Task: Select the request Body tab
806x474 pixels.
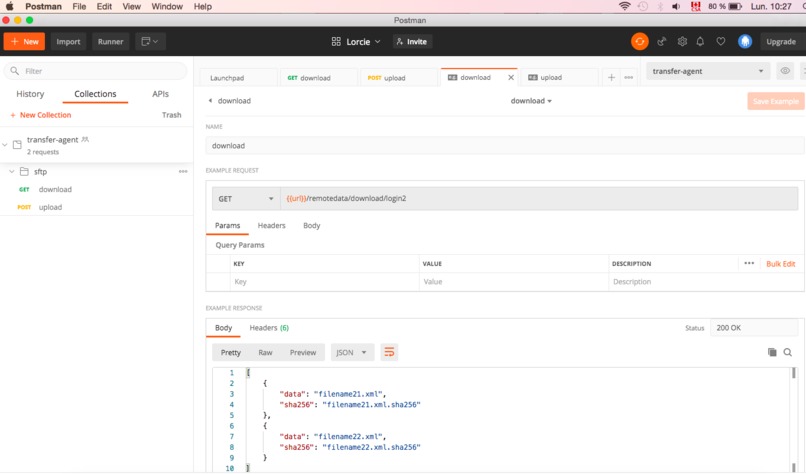Action: [x=312, y=225]
